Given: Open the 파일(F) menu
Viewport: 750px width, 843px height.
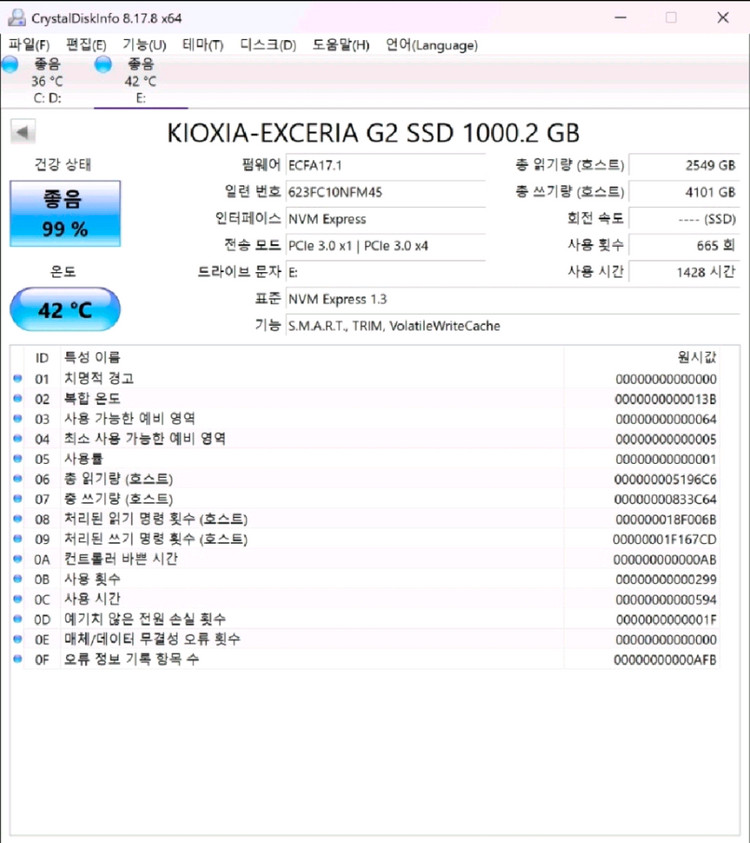Looking at the screenshot, I should click(29, 45).
